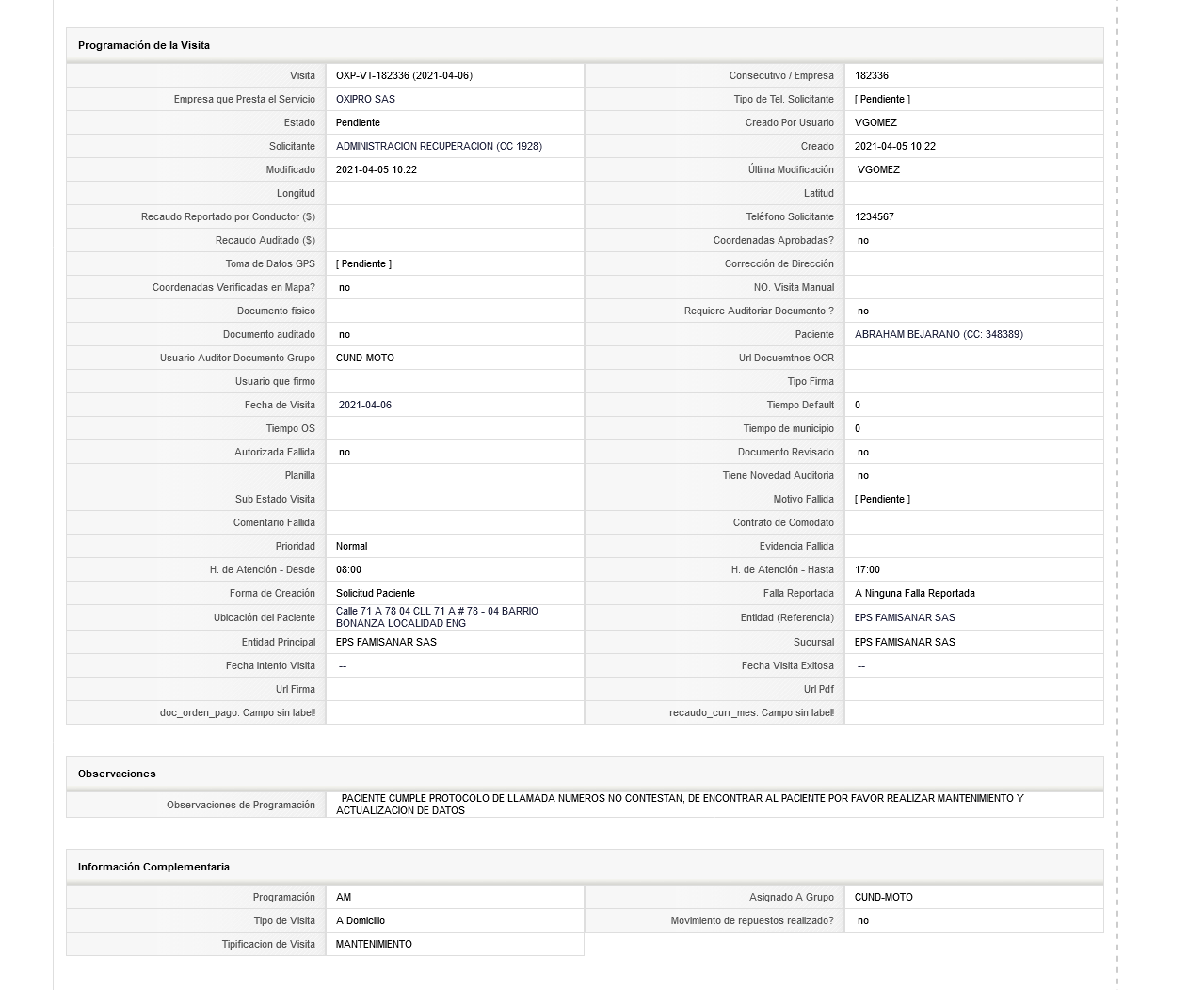Select the Creado date 2021-04-05 10:22
The image size is (1204, 990).
coord(895,146)
